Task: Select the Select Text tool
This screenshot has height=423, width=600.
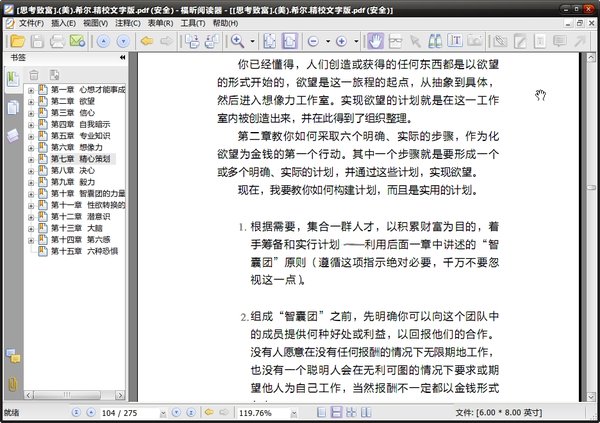Action: pyautogui.click(x=455, y=41)
